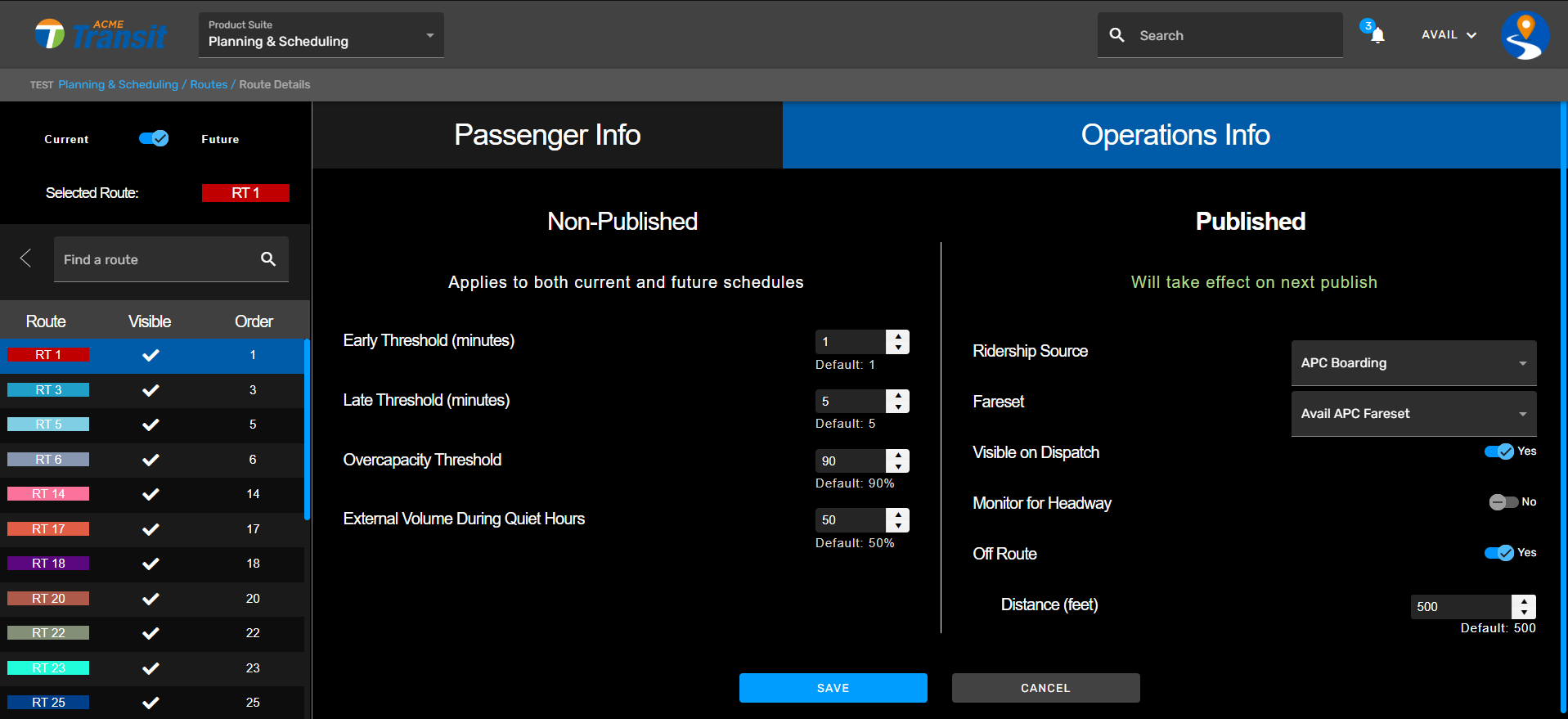Click the visible checkmark for RT 14
Screen dimensions: 1568x719
click(151, 494)
